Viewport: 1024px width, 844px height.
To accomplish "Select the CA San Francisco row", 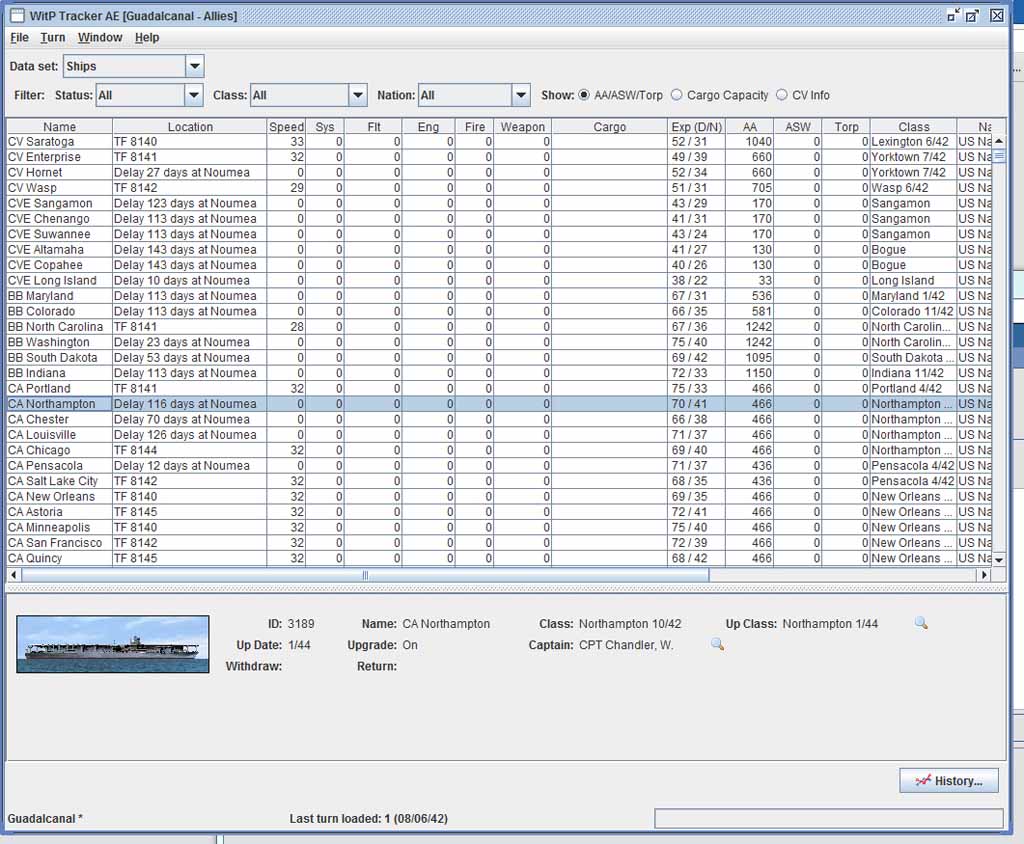I will point(499,543).
